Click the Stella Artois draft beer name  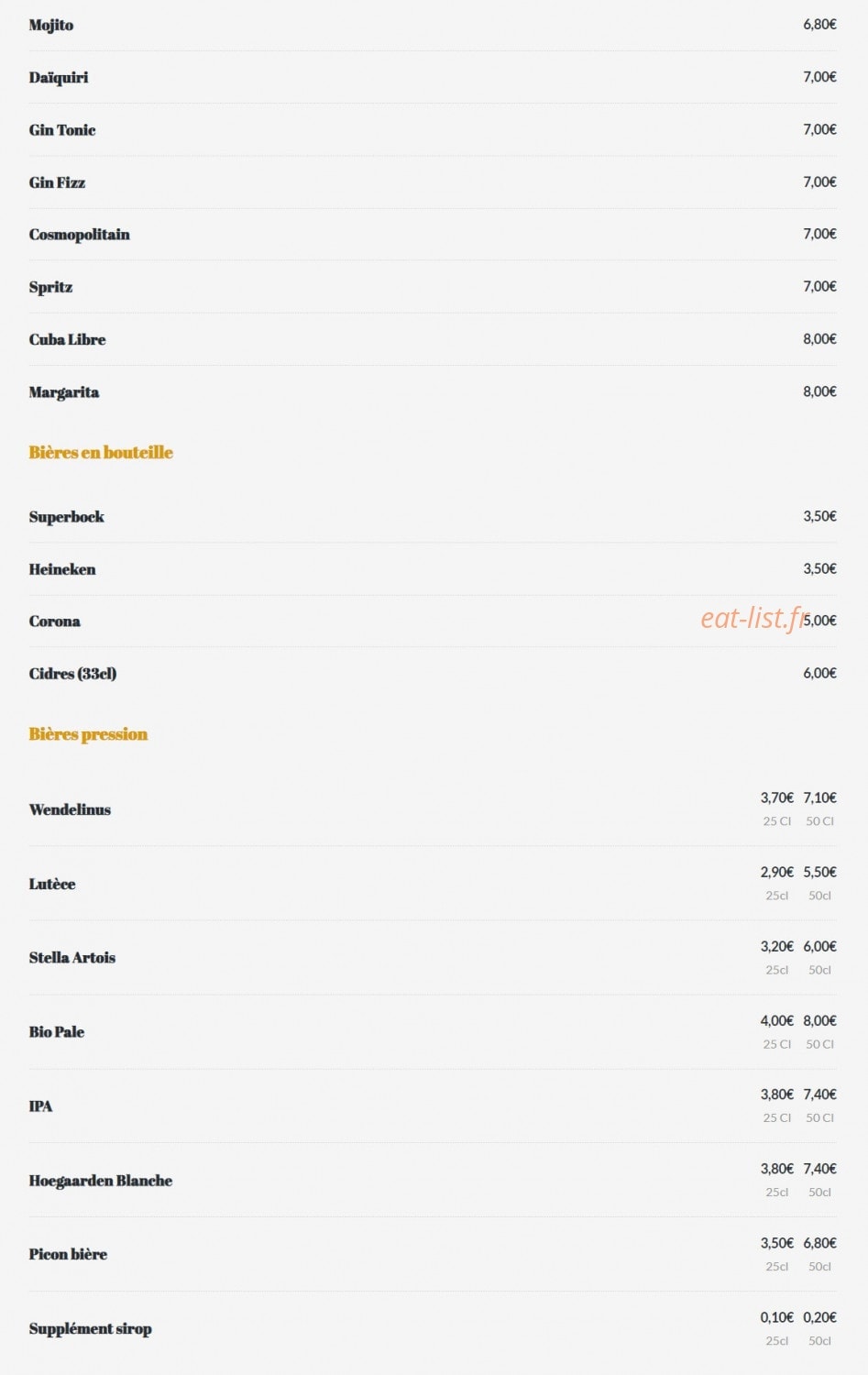[72, 957]
